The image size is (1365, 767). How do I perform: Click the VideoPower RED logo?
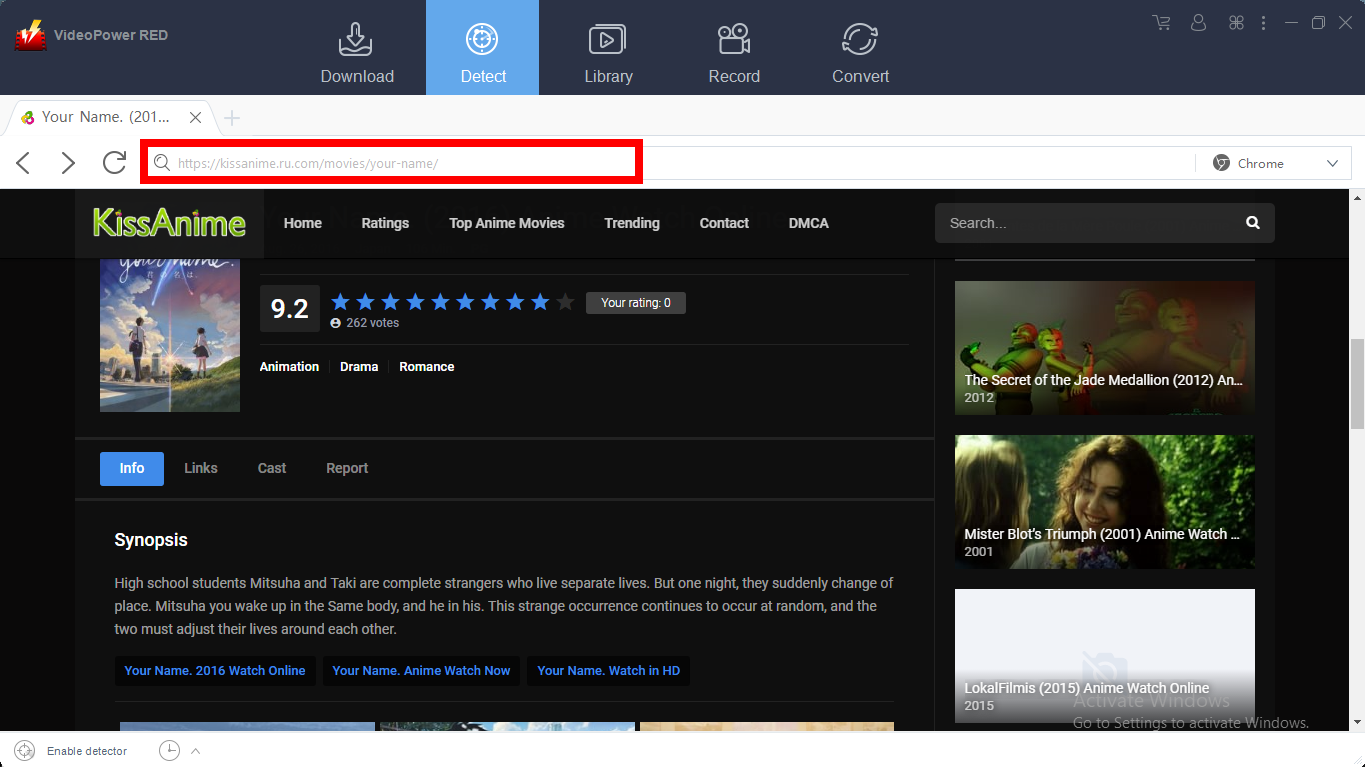(x=30, y=36)
